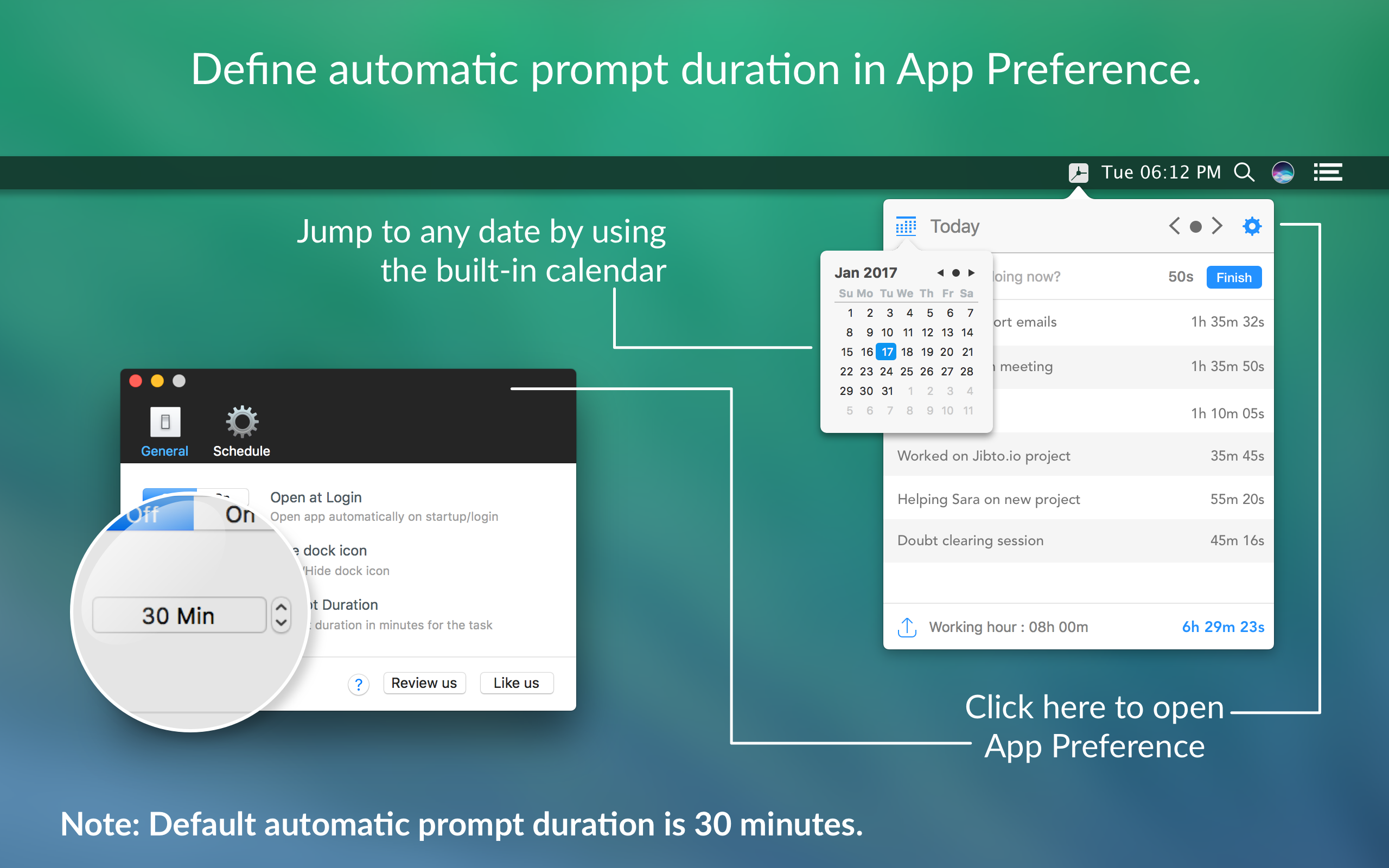The image size is (1389, 868).
Task: Minimize preferences window with yellow button
Action: click(x=157, y=381)
